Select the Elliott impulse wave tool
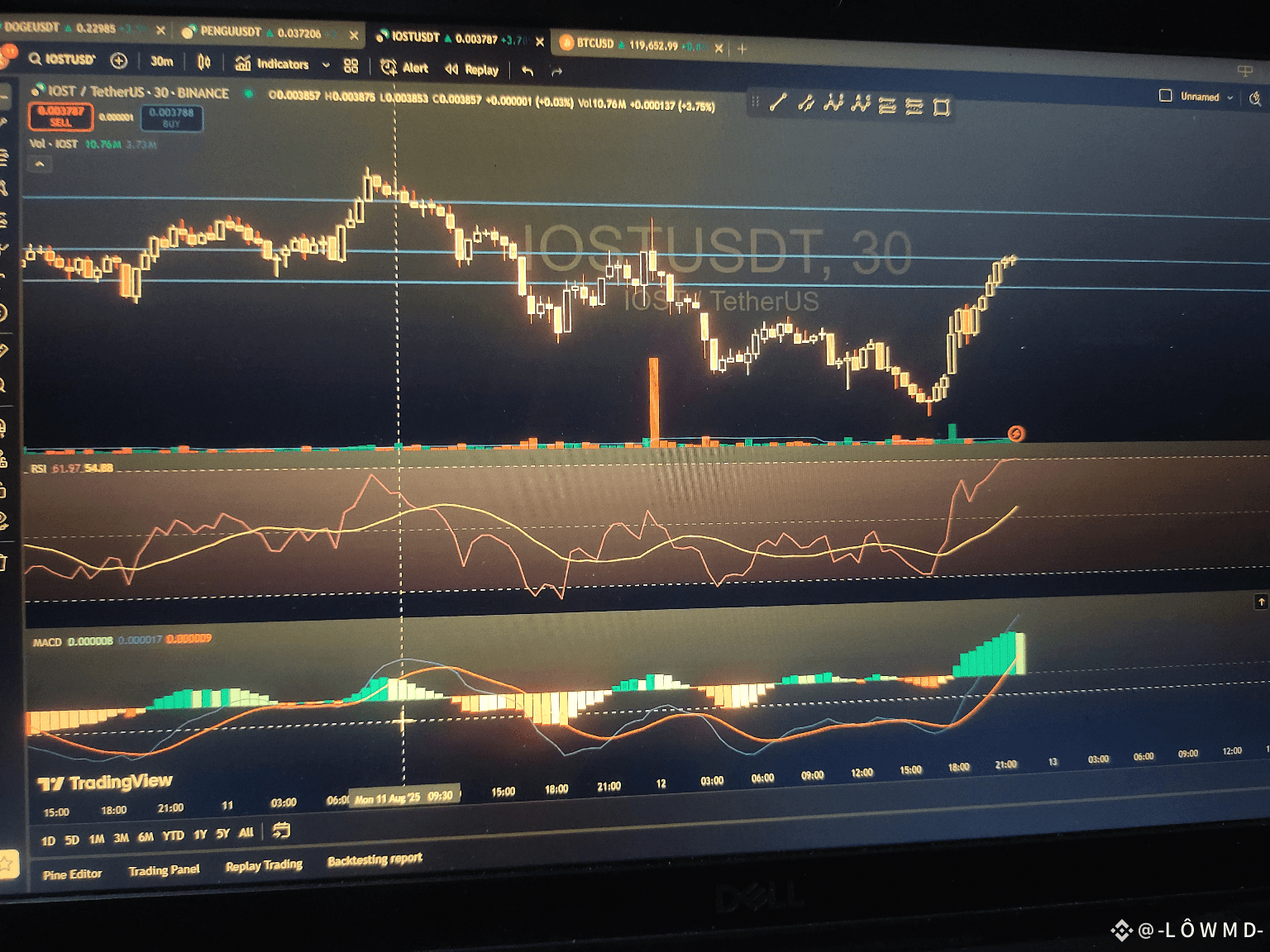 [x=833, y=103]
